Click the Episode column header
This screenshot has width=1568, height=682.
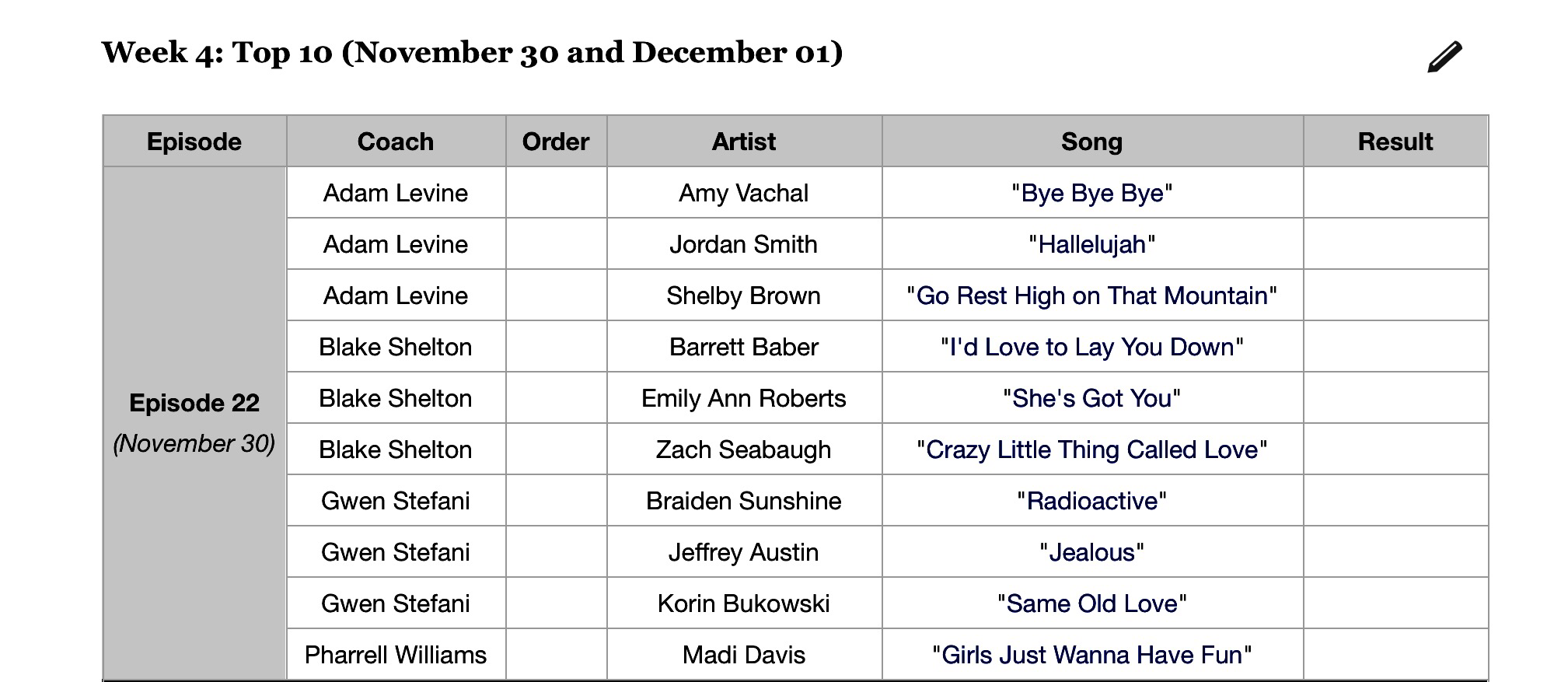(x=194, y=142)
